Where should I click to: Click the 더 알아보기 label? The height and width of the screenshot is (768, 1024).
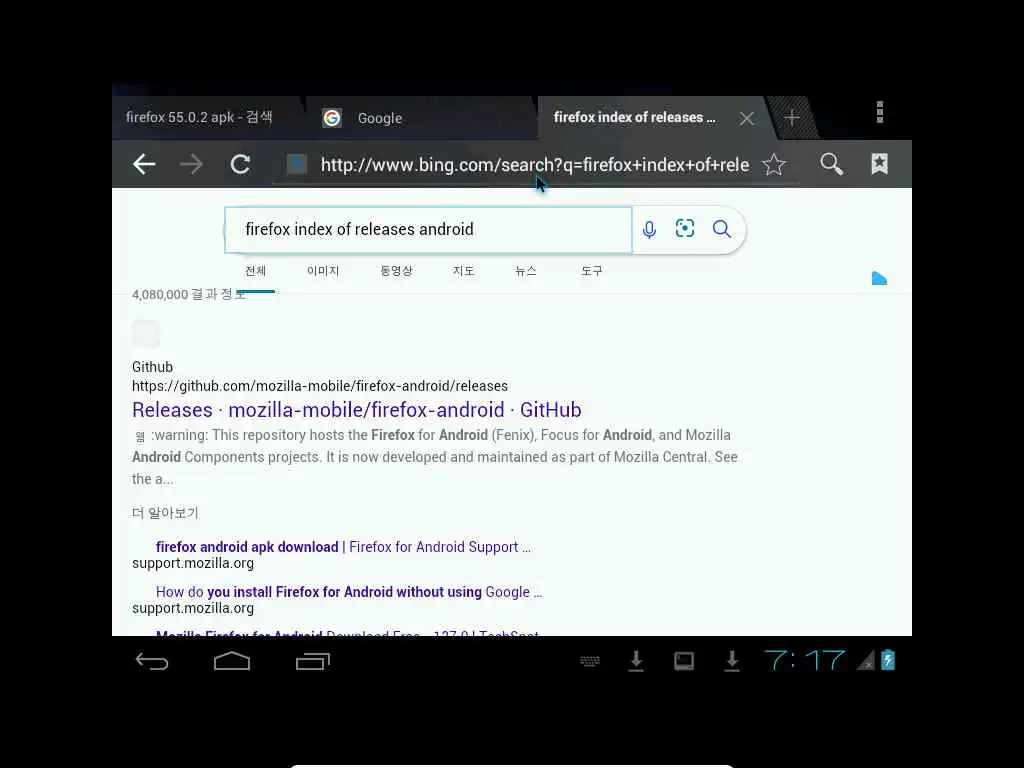pos(165,513)
